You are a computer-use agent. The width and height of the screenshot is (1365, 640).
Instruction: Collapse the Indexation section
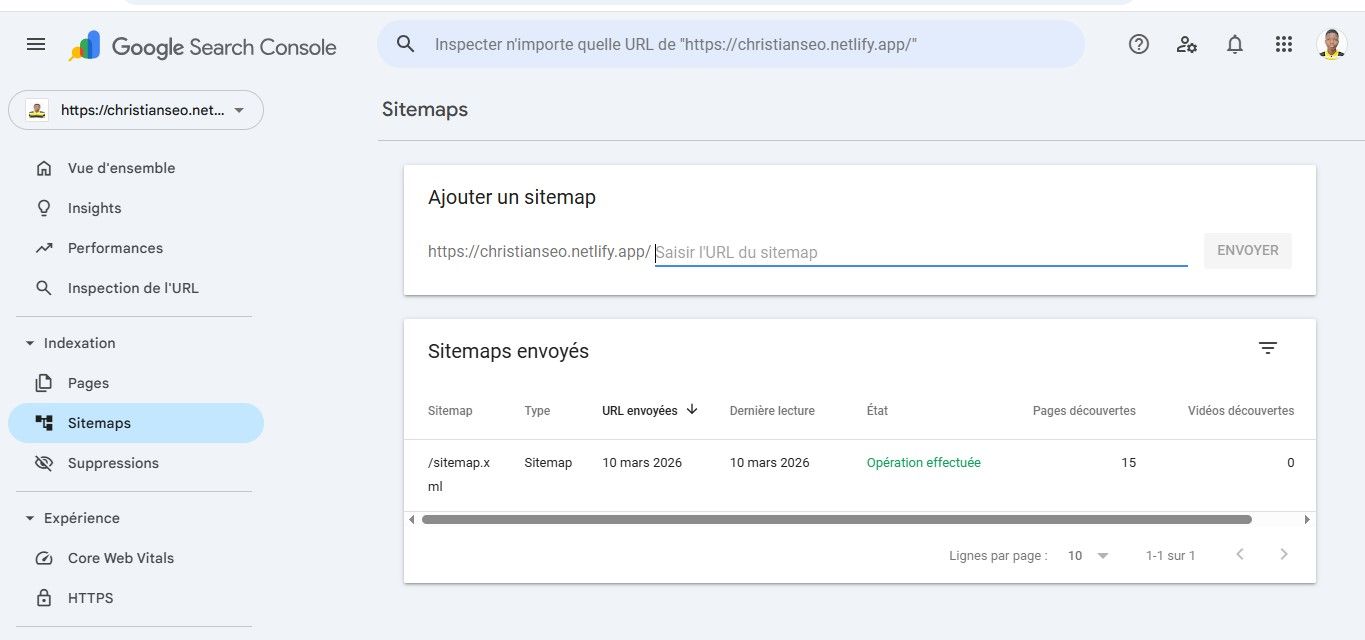click(30, 343)
